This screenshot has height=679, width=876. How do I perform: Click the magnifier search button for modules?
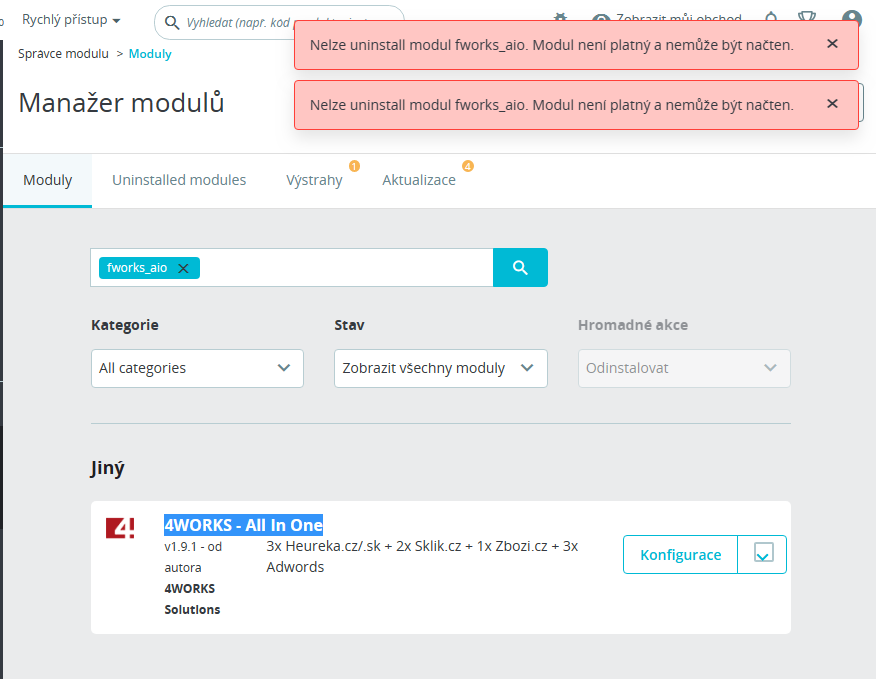coord(520,268)
